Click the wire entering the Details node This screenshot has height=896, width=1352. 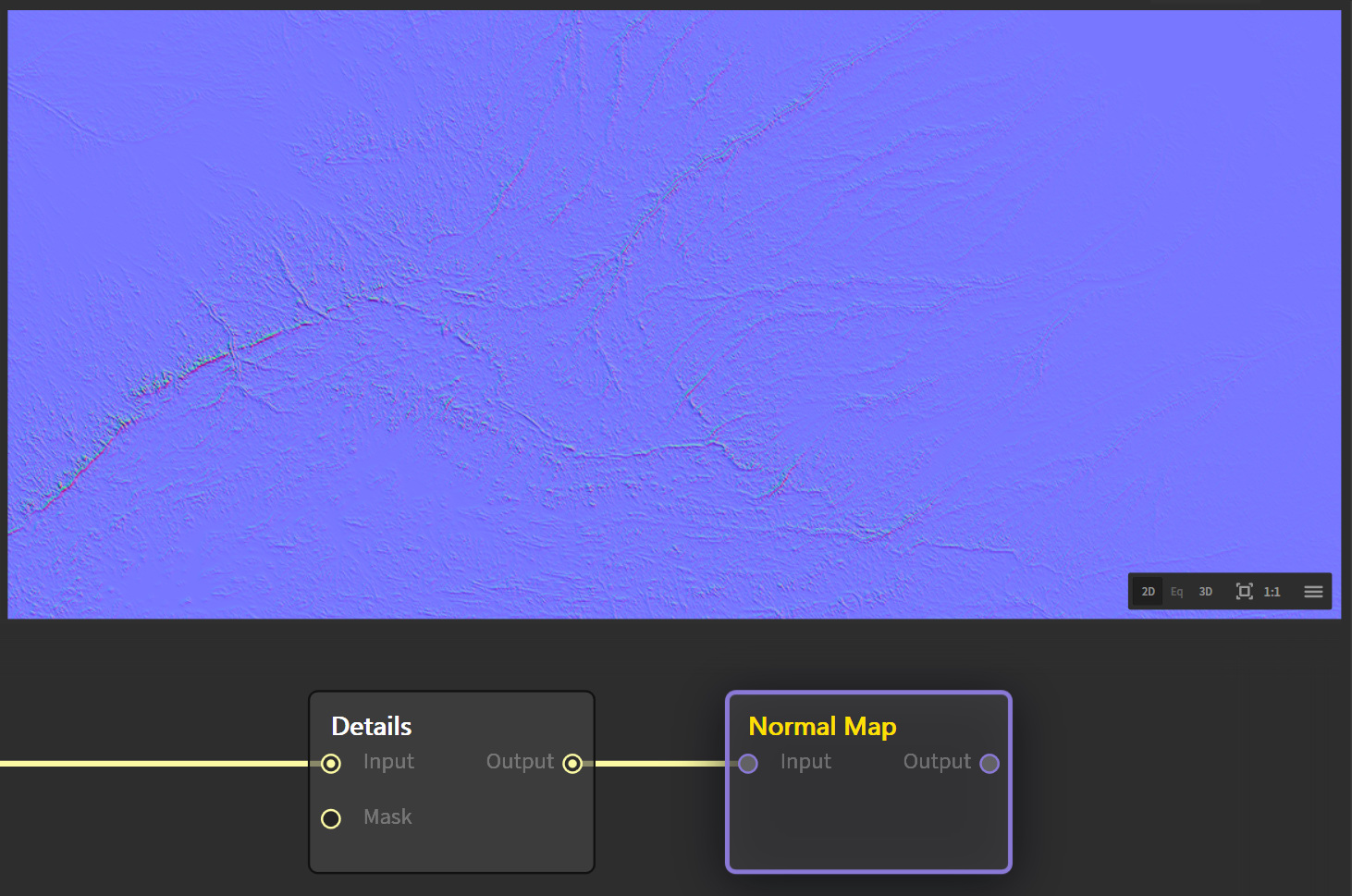click(157, 764)
